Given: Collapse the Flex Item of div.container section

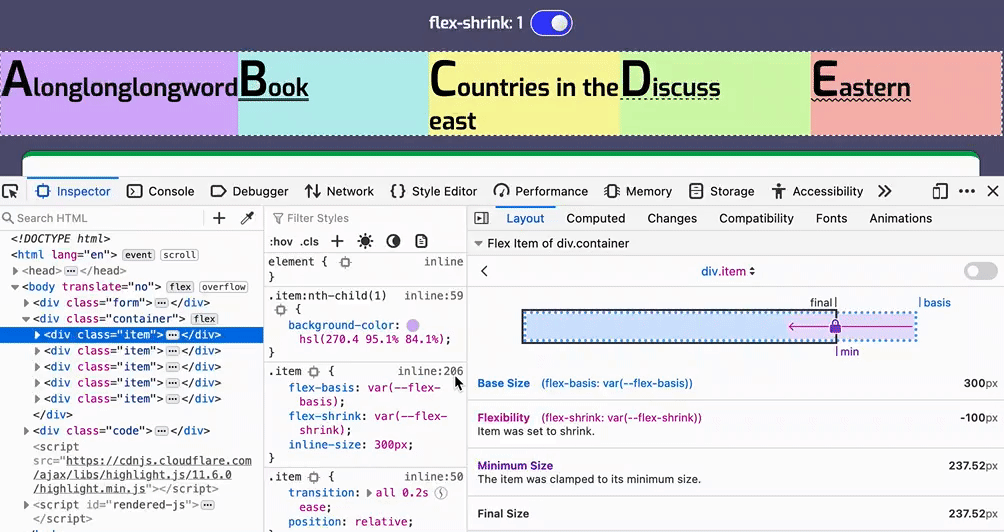Looking at the screenshot, I should pyautogui.click(x=479, y=243).
